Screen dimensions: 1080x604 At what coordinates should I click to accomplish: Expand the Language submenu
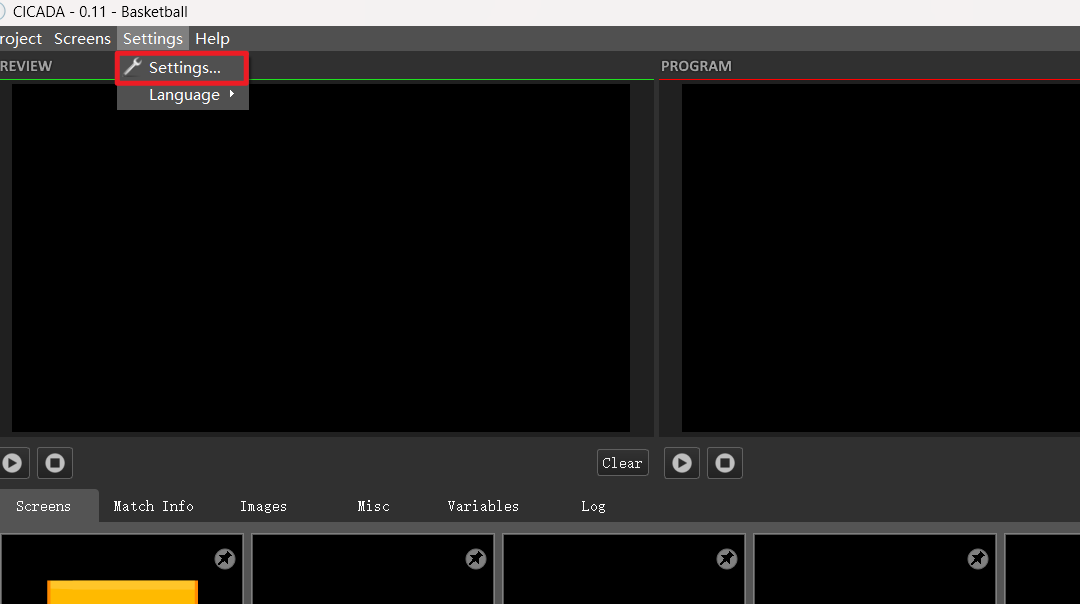point(184,95)
